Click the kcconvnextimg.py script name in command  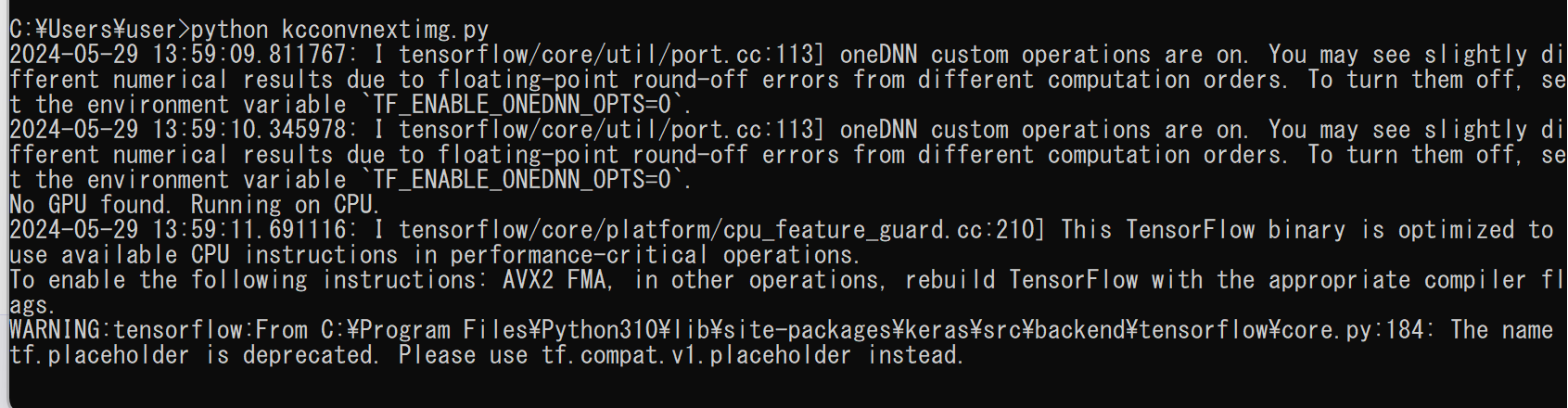point(385,31)
